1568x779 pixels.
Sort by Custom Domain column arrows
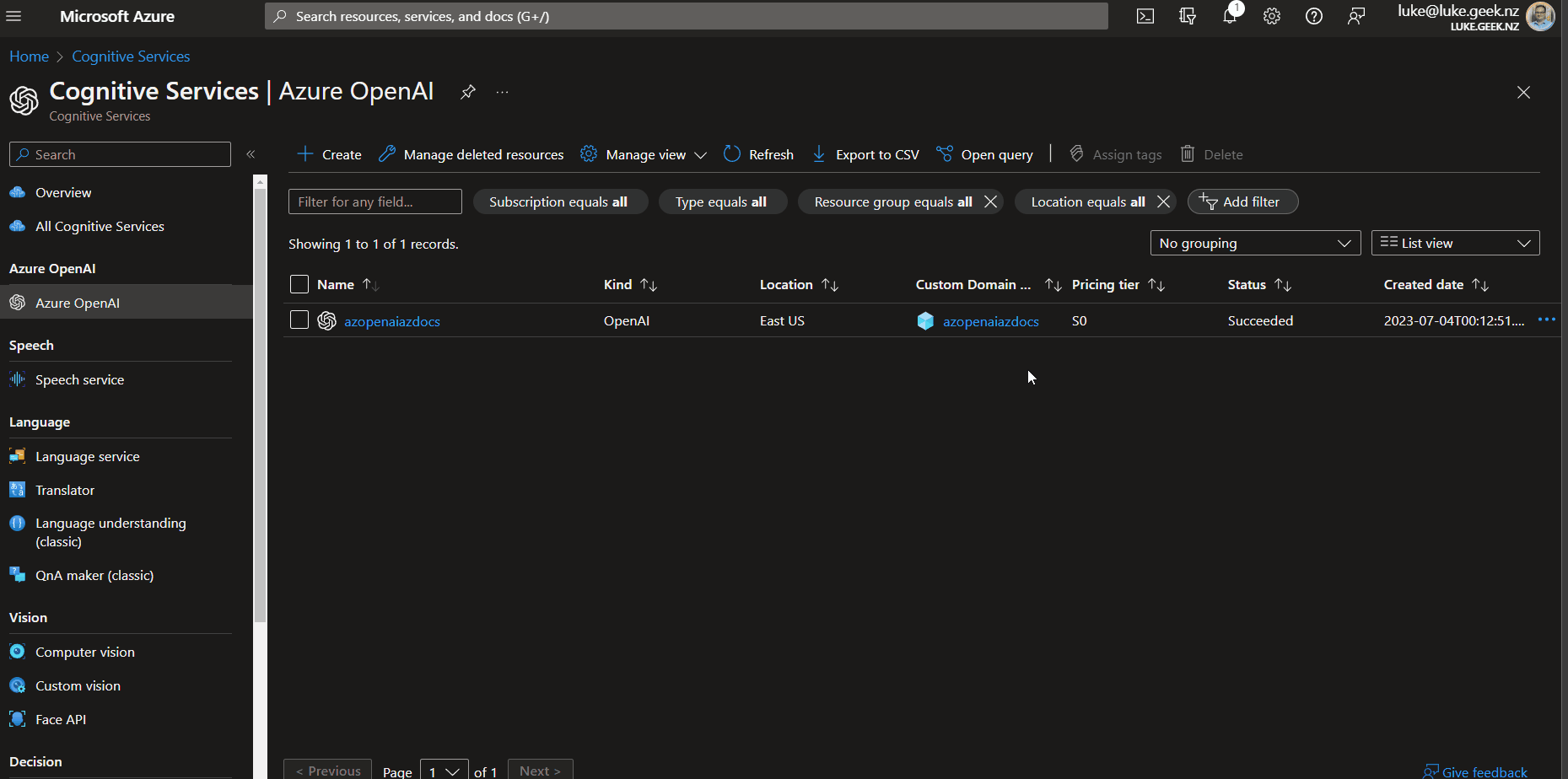(x=1053, y=285)
